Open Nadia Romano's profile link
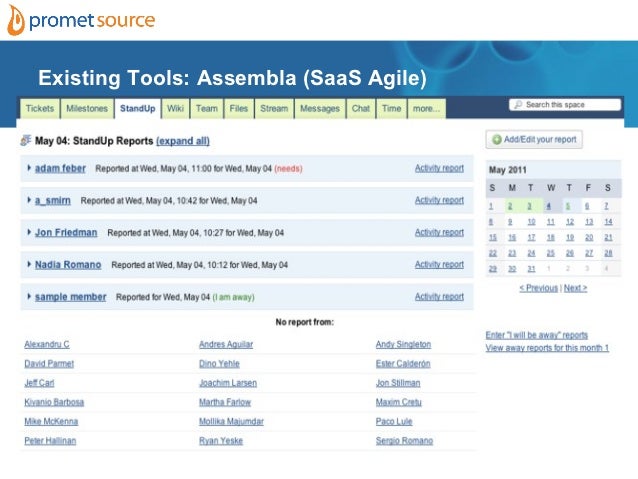The image size is (638, 479). (68, 265)
